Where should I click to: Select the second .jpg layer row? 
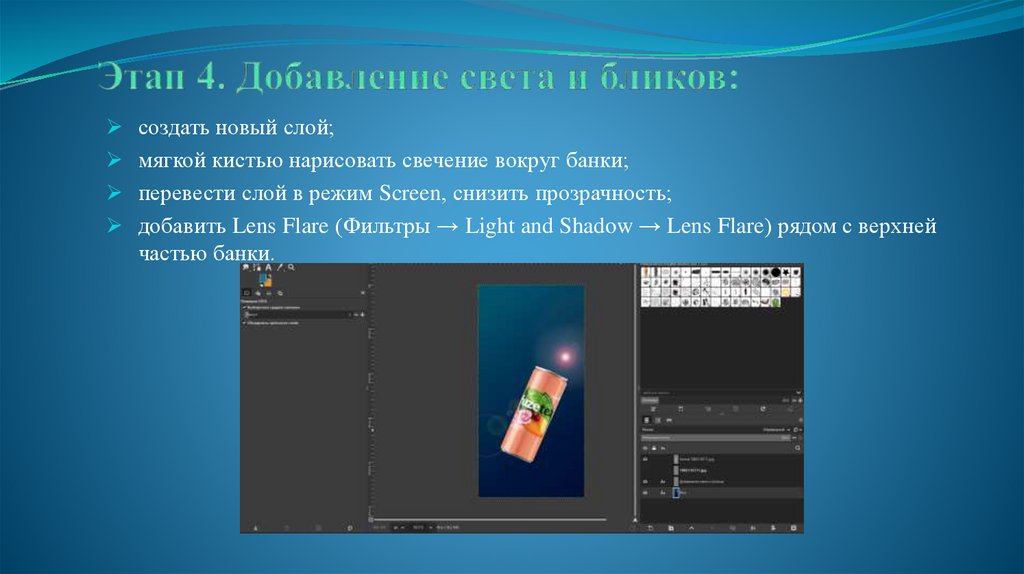tap(722, 470)
